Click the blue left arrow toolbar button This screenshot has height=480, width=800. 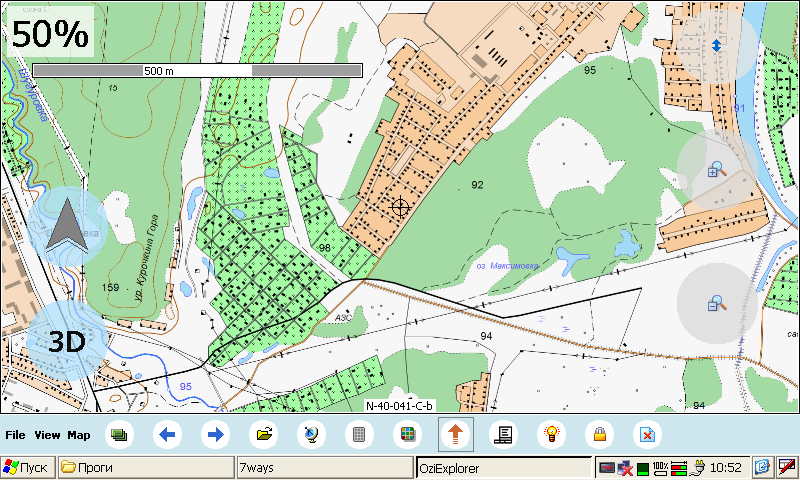[168, 435]
